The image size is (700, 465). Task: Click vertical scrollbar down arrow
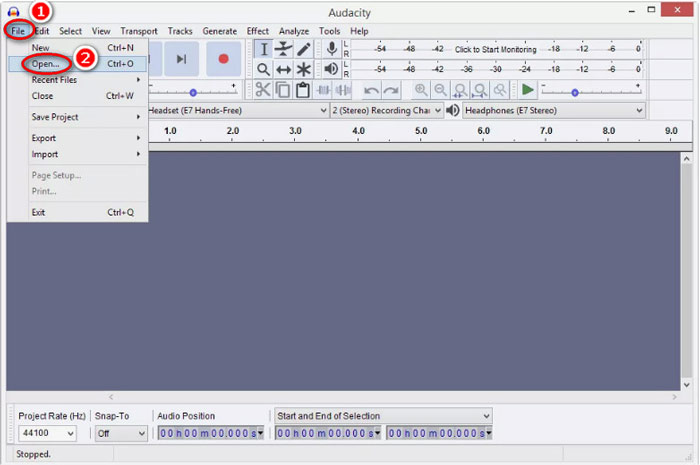(x=687, y=385)
